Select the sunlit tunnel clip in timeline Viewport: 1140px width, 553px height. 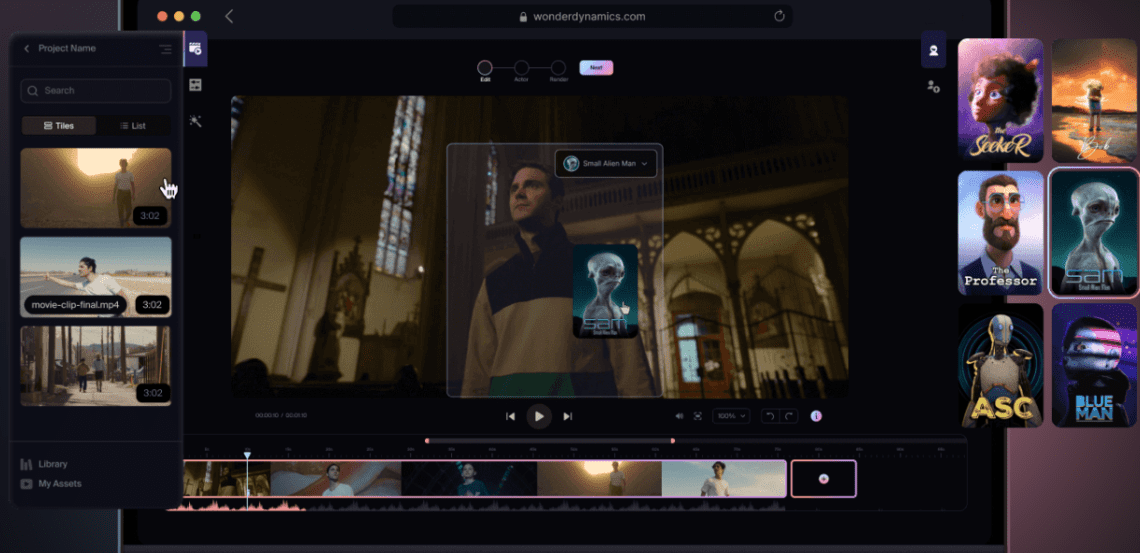click(599, 479)
